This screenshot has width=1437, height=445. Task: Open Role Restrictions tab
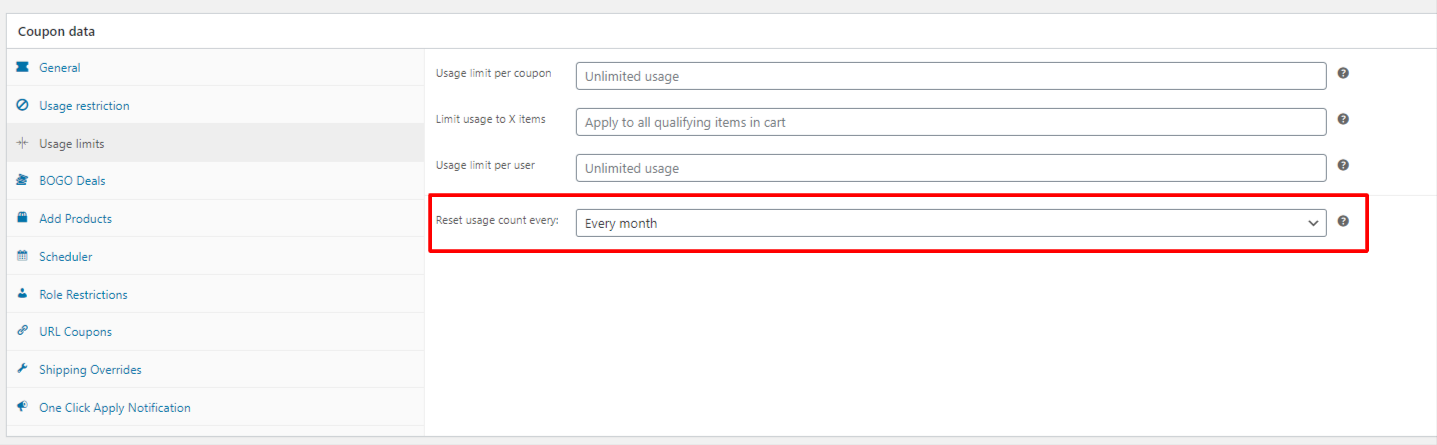[x=216, y=294]
